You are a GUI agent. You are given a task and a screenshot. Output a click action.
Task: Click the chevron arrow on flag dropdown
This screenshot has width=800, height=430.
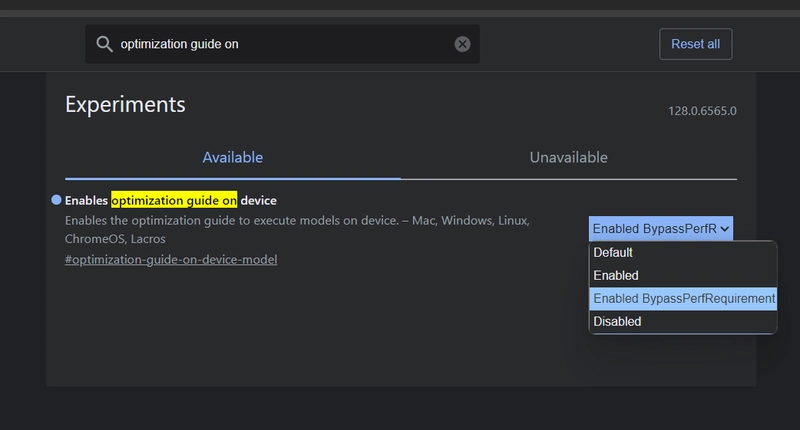[724, 229]
